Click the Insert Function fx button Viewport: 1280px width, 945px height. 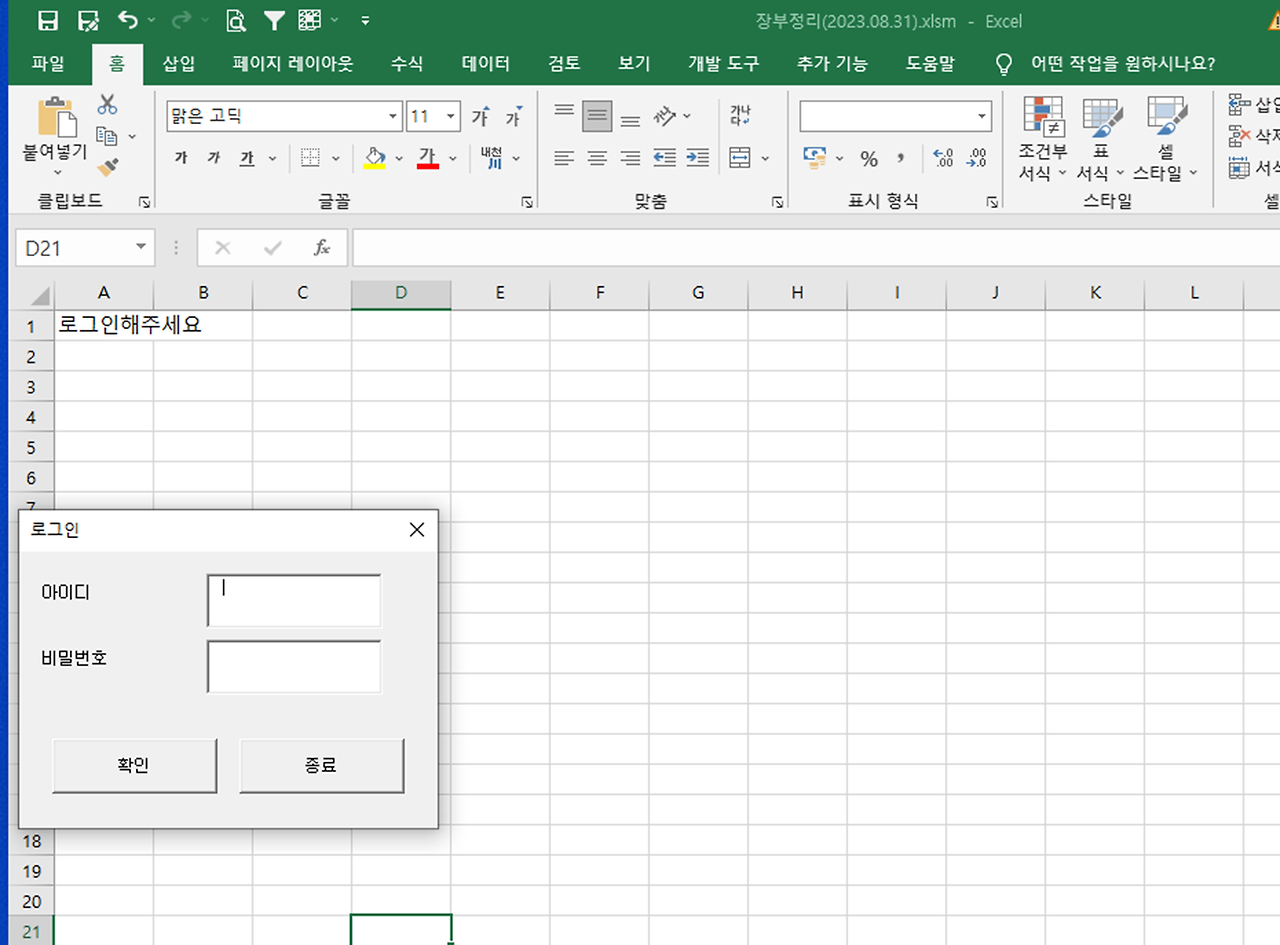(x=322, y=248)
